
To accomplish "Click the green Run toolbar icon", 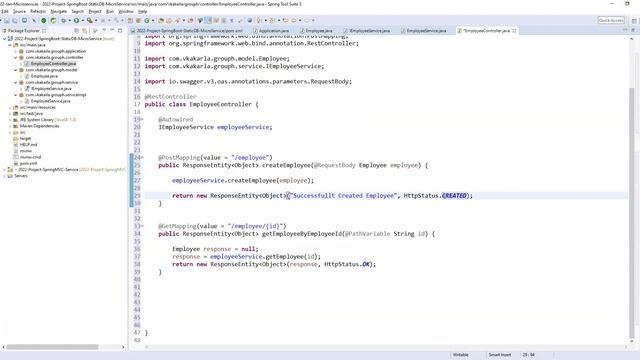I will click(76, 20).
